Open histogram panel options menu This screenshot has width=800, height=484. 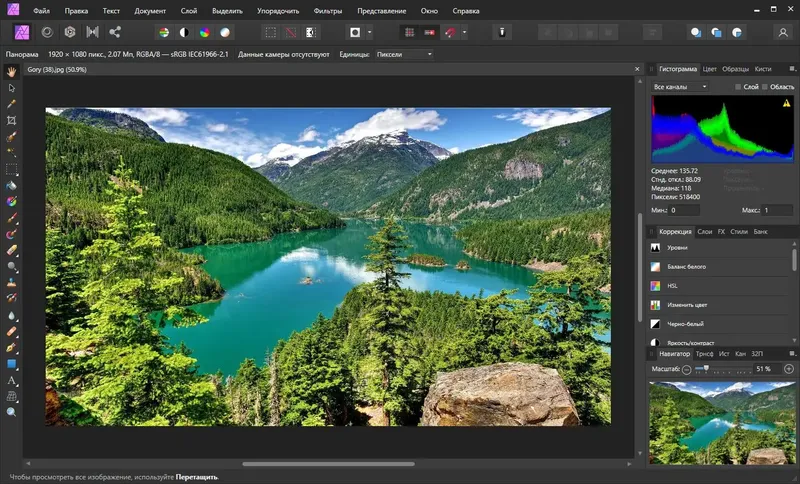(x=792, y=68)
